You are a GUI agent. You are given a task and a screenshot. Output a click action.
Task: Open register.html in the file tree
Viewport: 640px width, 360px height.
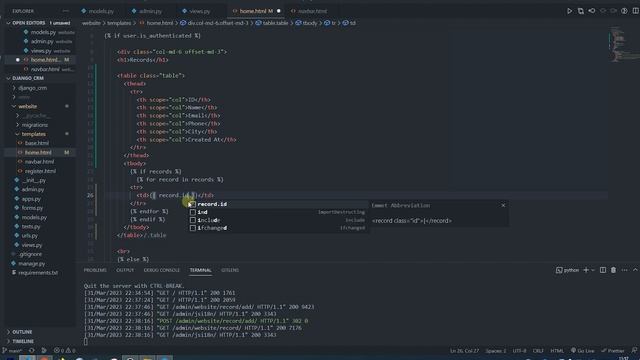(x=40, y=171)
